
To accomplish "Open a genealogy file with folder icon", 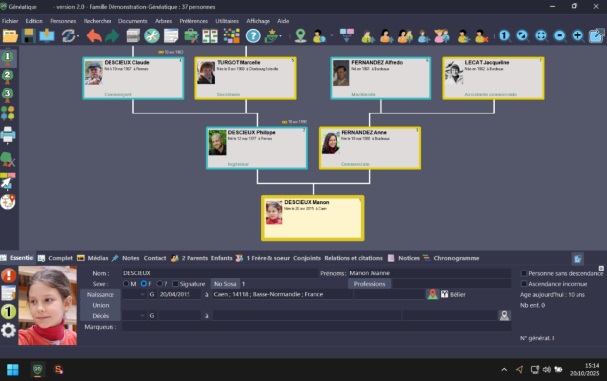I will coord(10,36).
